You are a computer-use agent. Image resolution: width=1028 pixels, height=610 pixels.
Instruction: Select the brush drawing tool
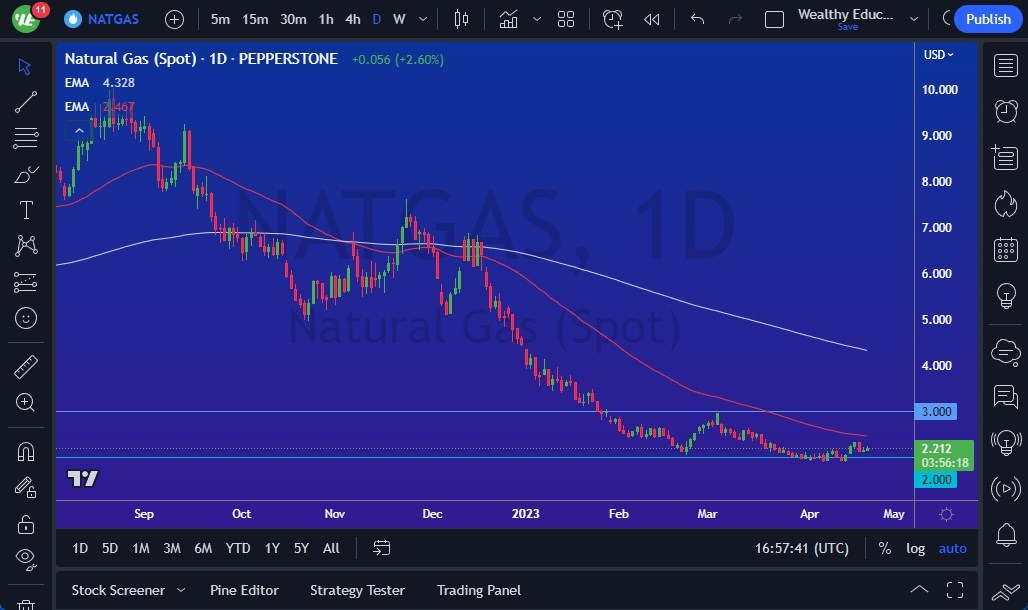pyautogui.click(x=26, y=174)
